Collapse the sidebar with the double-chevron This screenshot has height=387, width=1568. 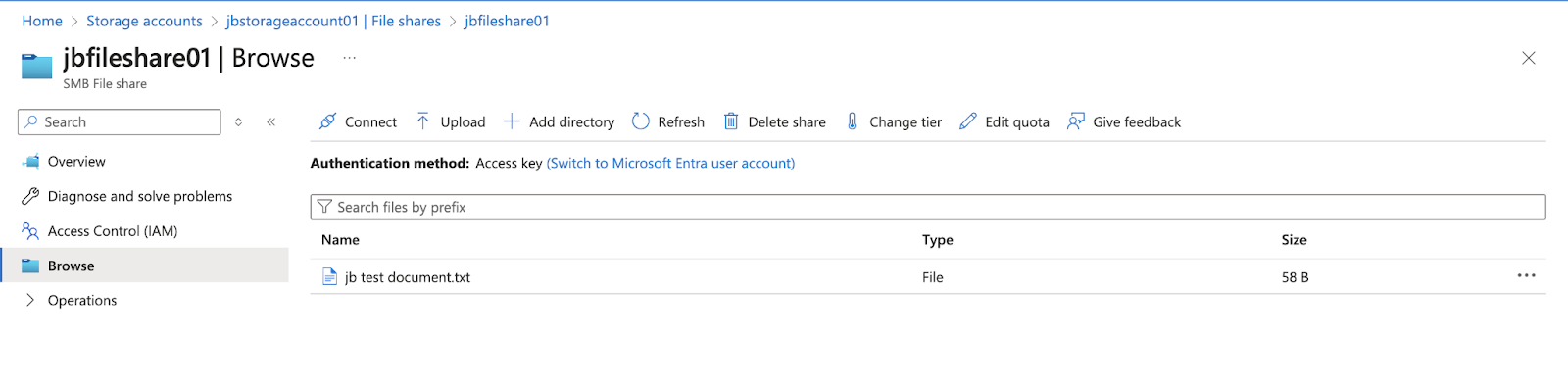pyautogui.click(x=271, y=121)
